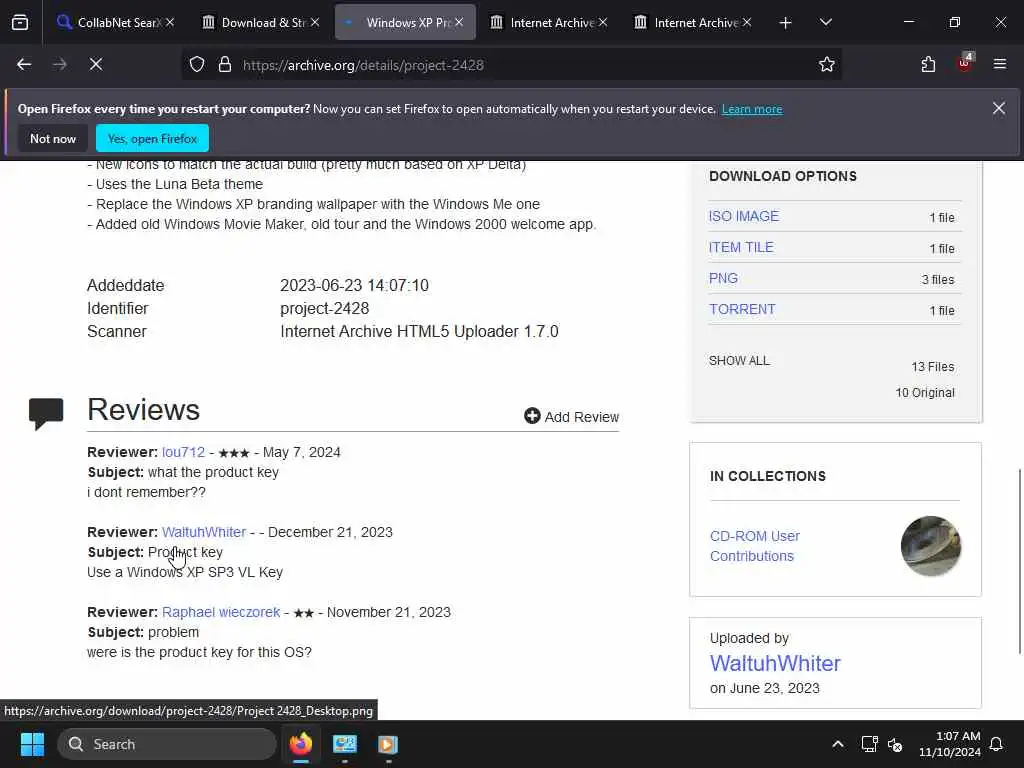This screenshot has height=768, width=1024.
Task: Click the muted volume tray icon
Action: 895,744
